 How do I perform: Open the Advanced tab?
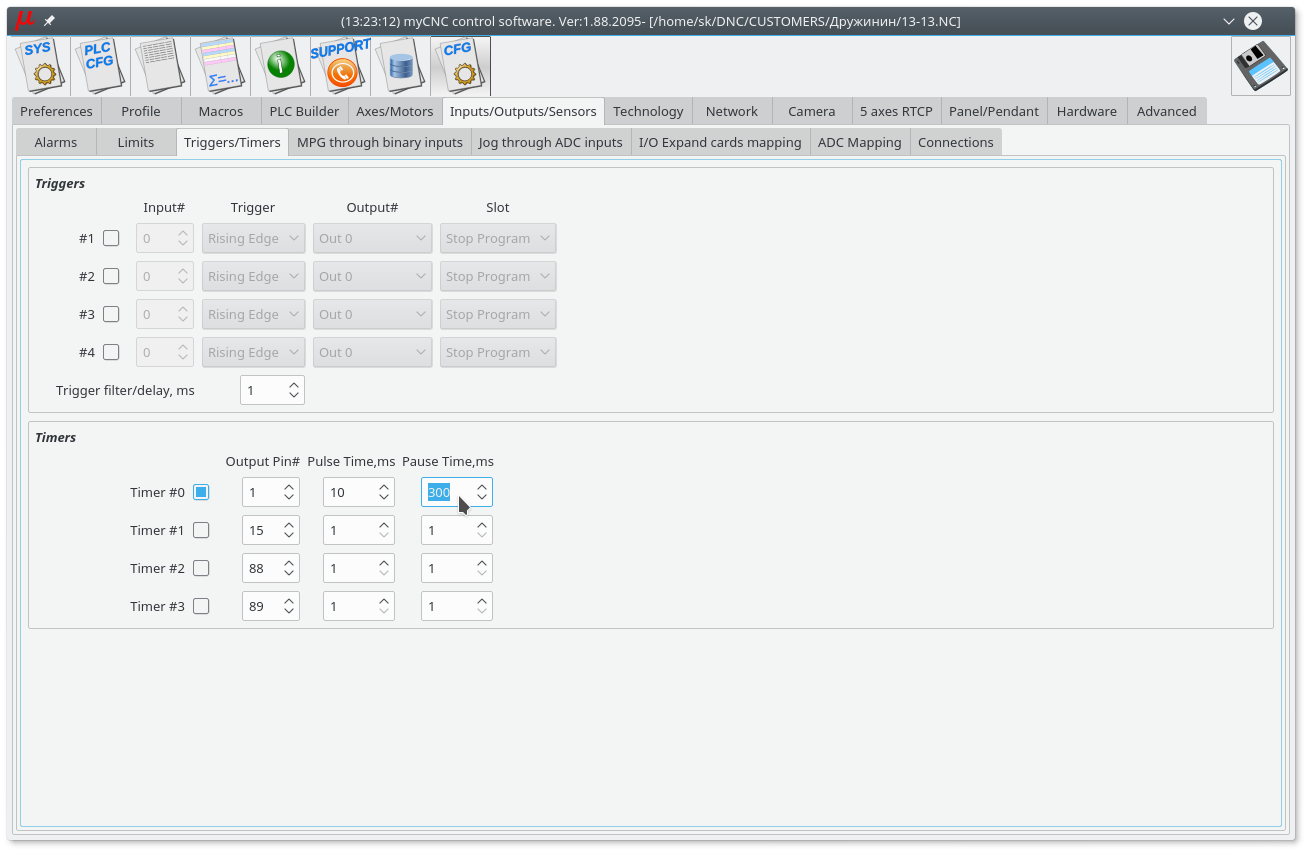point(1167,111)
